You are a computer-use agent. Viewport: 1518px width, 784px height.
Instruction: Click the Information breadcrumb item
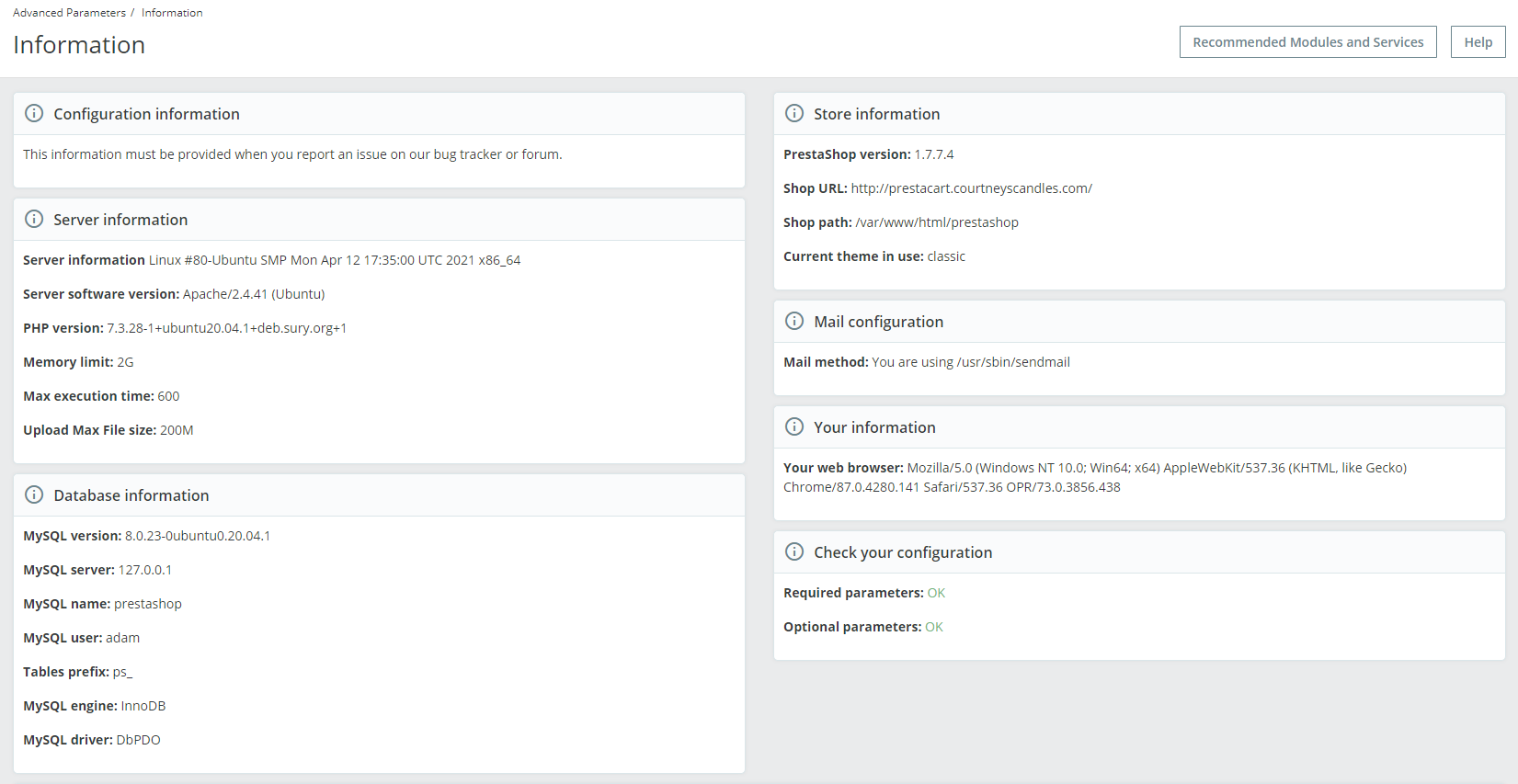coord(172,13)
